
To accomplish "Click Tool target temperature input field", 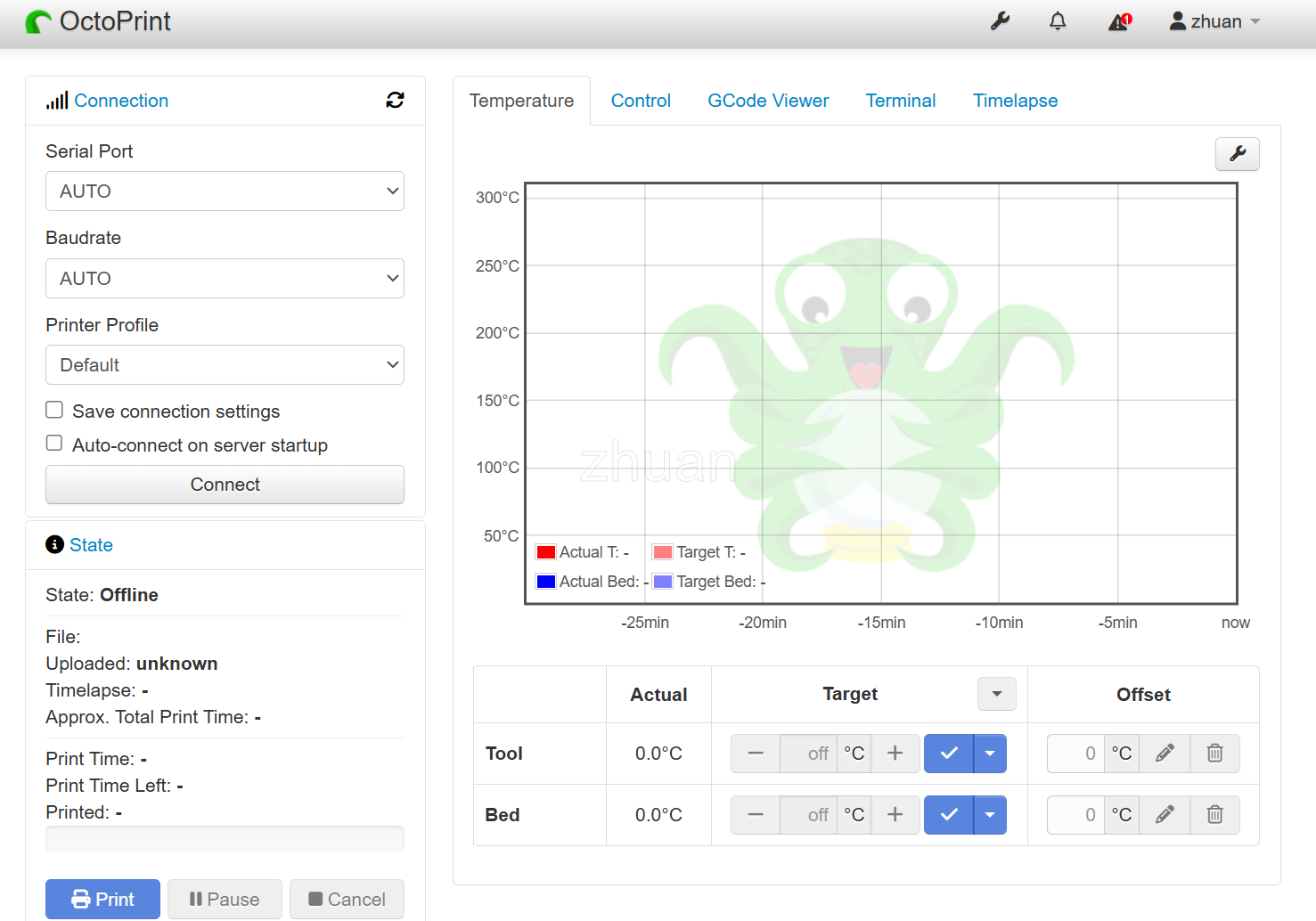I will [x=808, y=754].
